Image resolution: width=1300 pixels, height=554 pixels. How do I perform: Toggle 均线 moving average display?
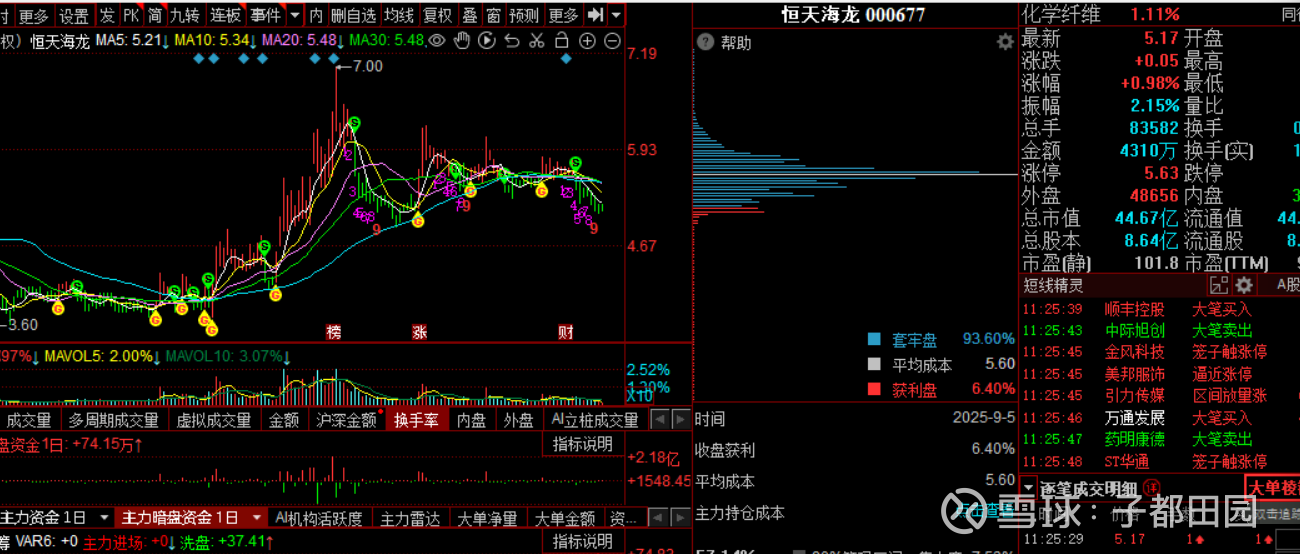tap(400, 15)
